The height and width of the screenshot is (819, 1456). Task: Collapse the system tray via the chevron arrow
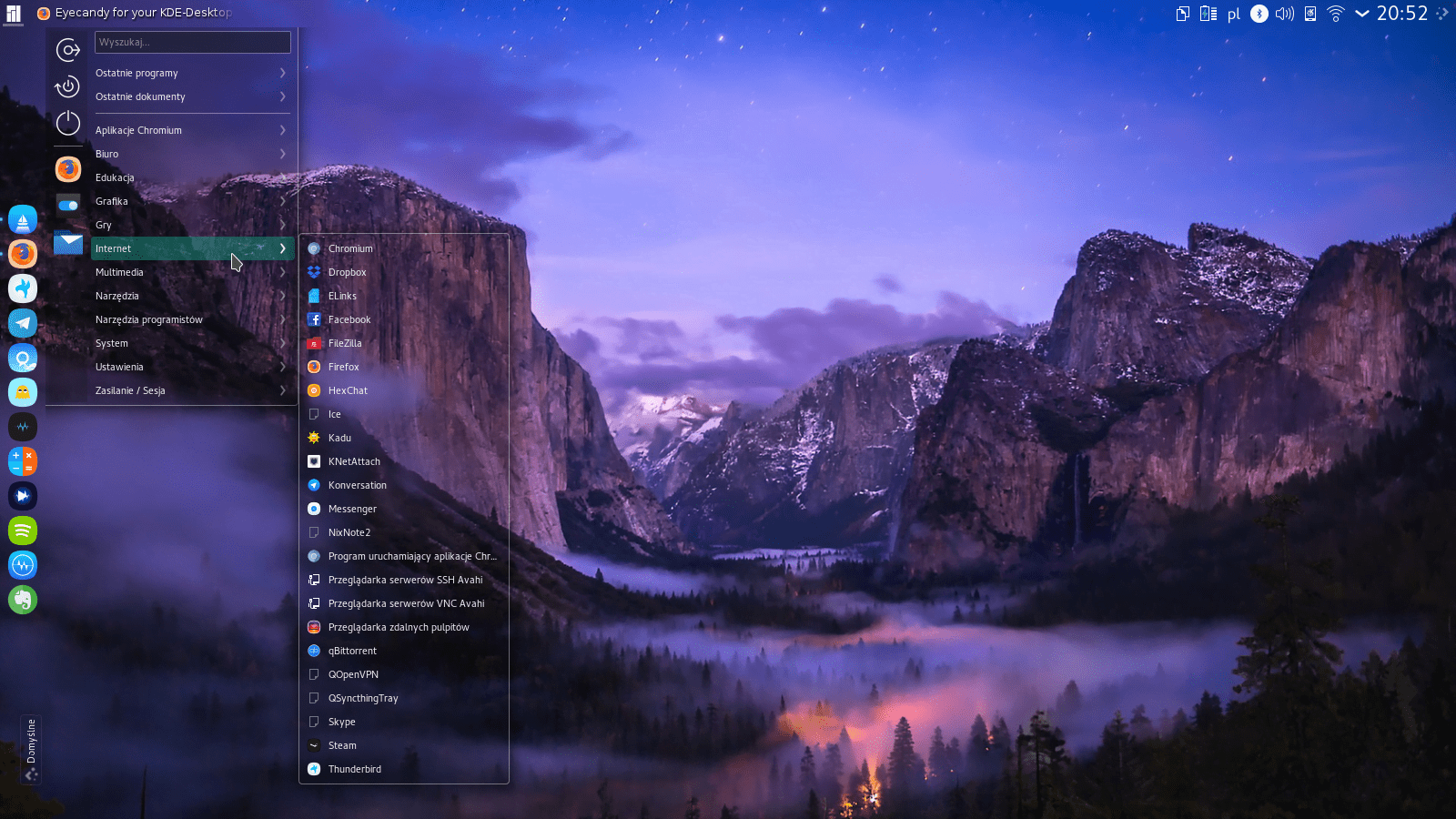(x=1360, y=14)
